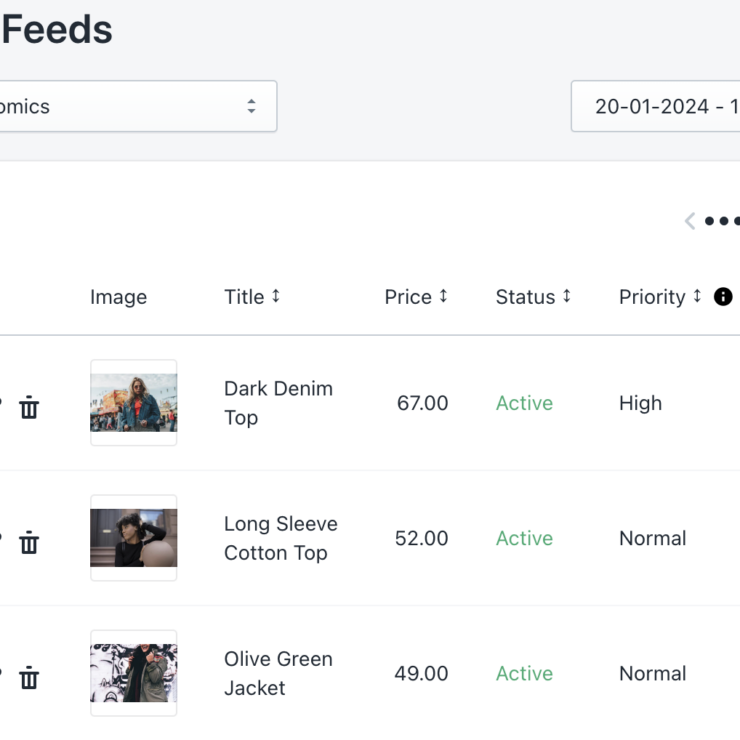
Task: Click Active status of Olive Green Jacket
Action: pyautogui.click(x=524, y=673)
